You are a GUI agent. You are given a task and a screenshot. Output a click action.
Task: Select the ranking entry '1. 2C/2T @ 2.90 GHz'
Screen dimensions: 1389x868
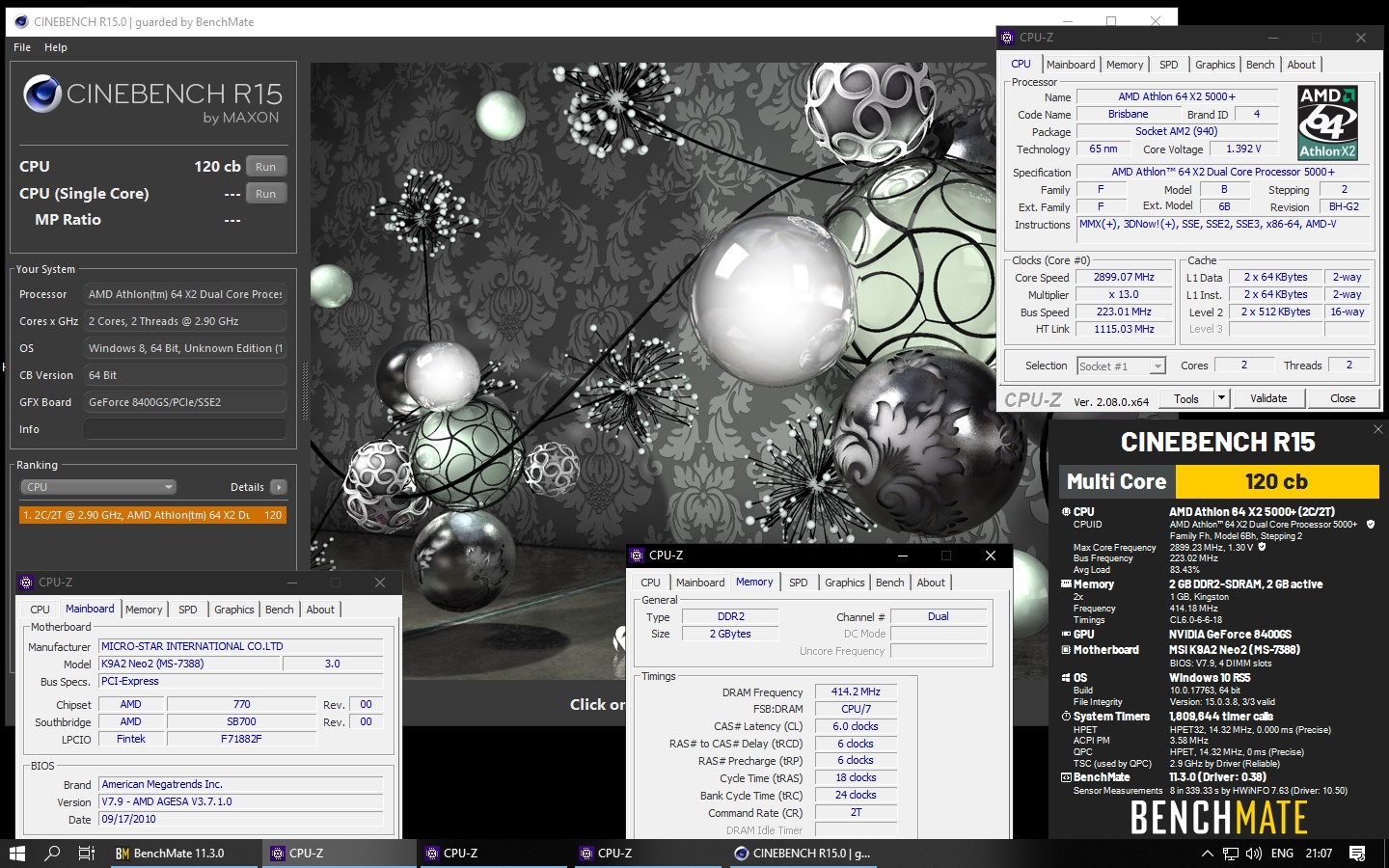pos(152,515)
